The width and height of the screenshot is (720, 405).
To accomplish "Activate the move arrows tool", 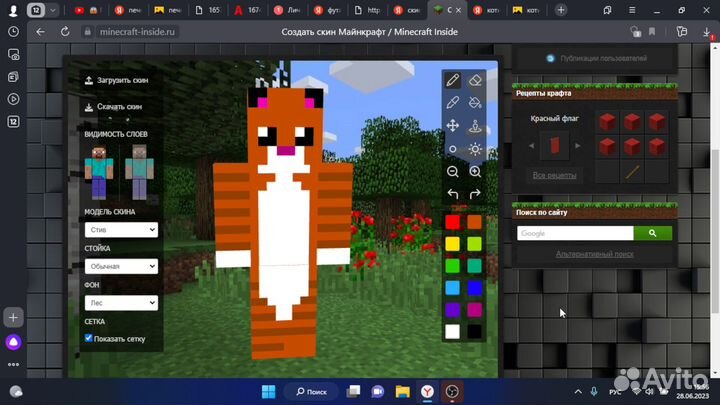I will click(452, 125).
